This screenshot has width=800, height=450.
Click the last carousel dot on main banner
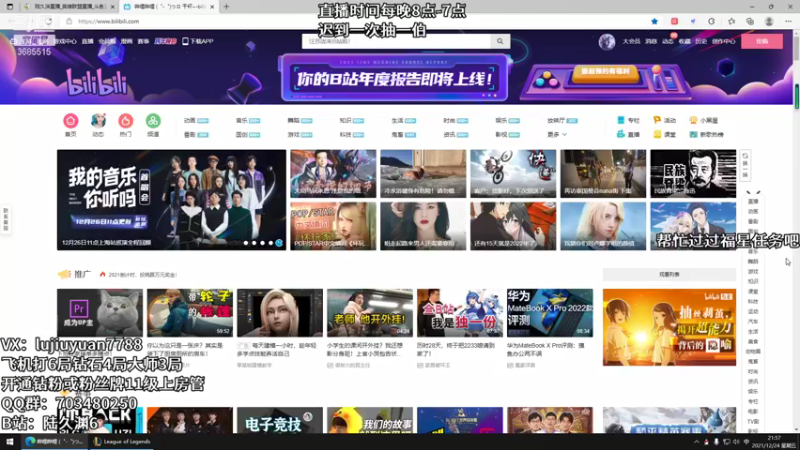click(279, 243)
